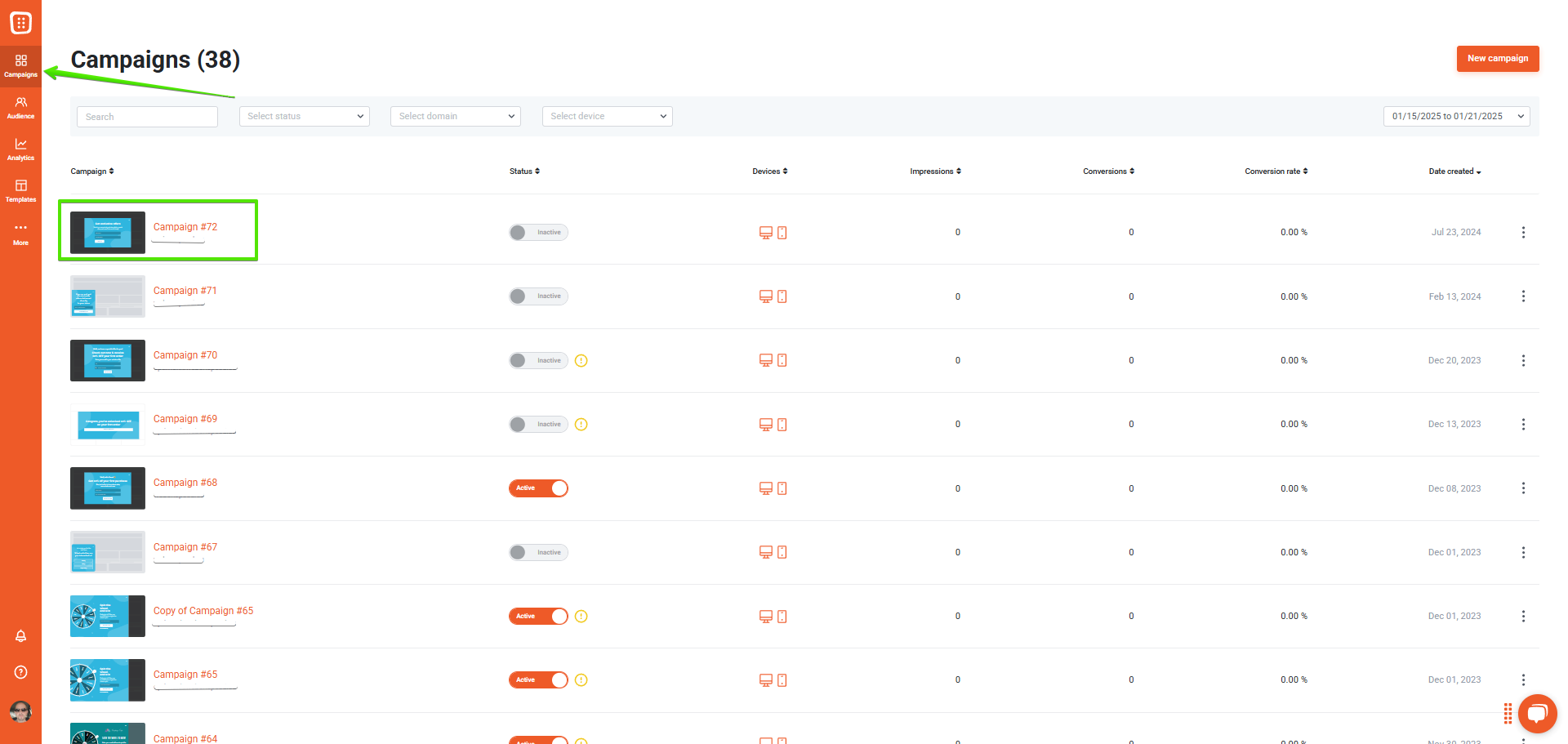
Task: Deactivate Campaign #65 active switch
Action: [x=538, y=680]
